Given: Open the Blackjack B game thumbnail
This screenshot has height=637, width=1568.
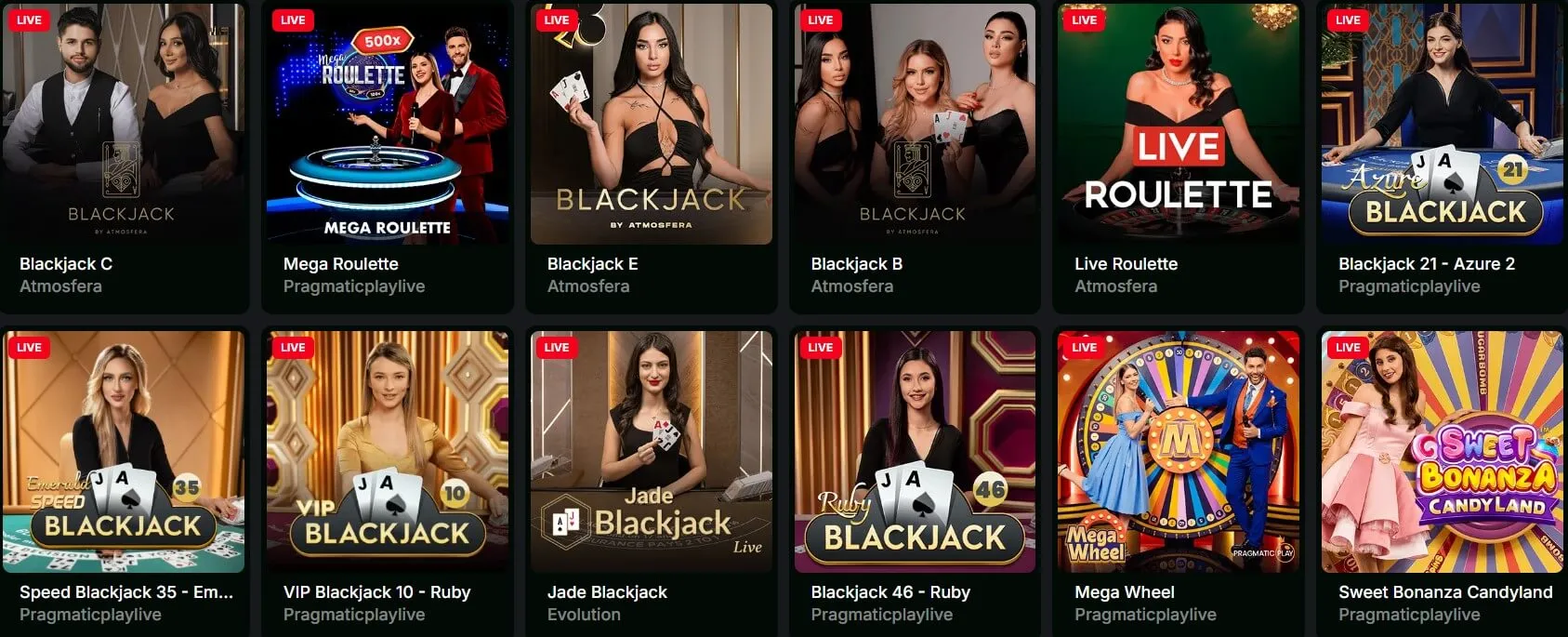Looking at the screenshot, I should [x=915, y=124].
